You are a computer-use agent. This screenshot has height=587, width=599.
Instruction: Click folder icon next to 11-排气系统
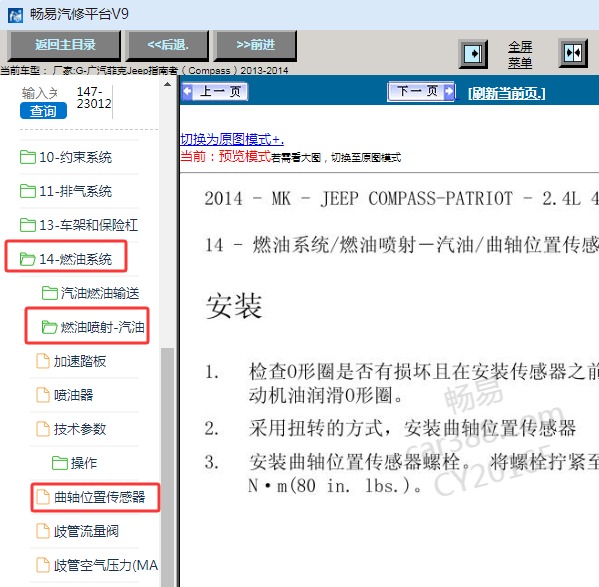point(28,191)
